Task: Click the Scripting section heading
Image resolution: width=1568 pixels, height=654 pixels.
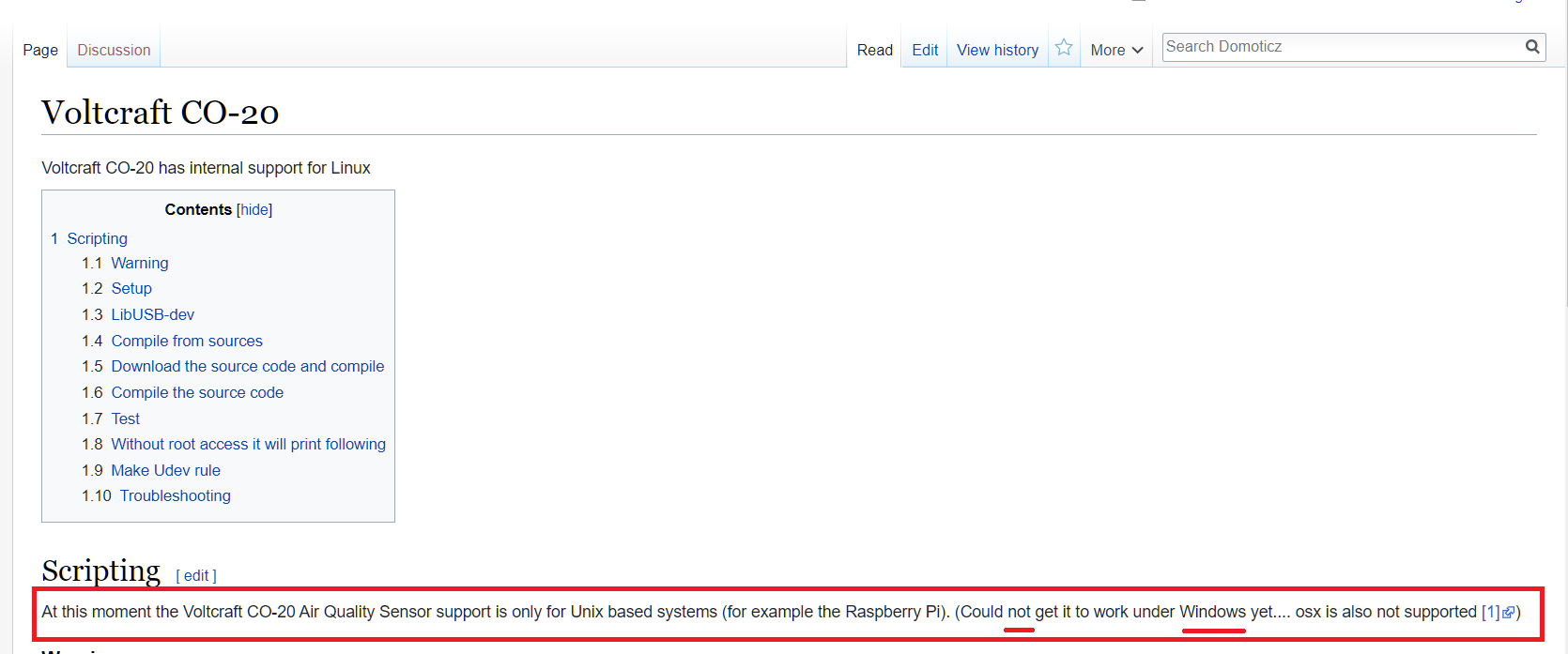Action: coord(101,571)
